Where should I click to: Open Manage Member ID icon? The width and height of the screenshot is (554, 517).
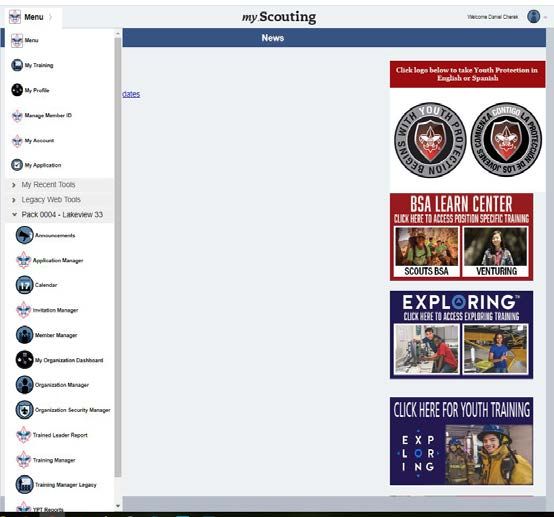point(17,115)
